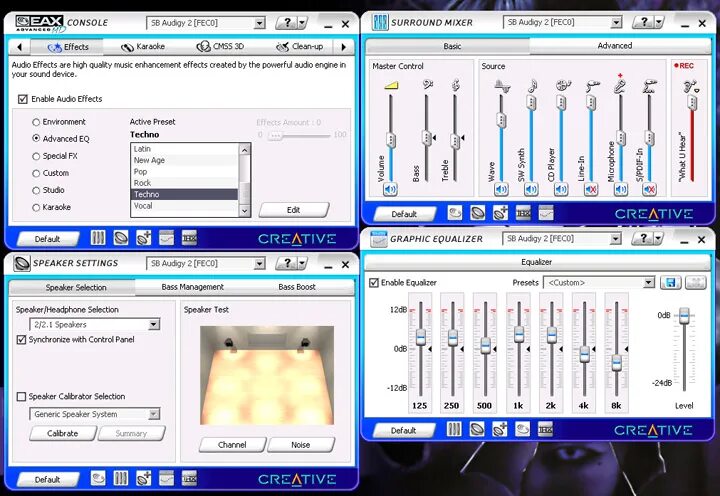This screenshot has height=496, width=720.
Task: Mute the SW Synth source channel
Action: [x=531, y=189]
